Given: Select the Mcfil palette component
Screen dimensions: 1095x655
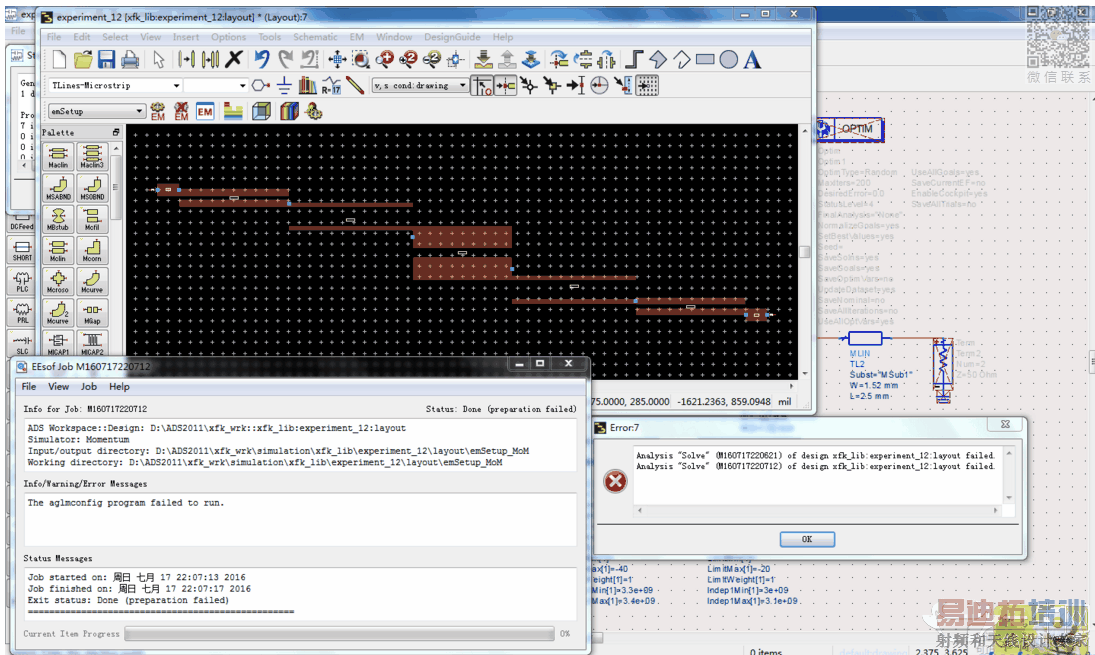Looking at the screenshot, I should (91, 219).
